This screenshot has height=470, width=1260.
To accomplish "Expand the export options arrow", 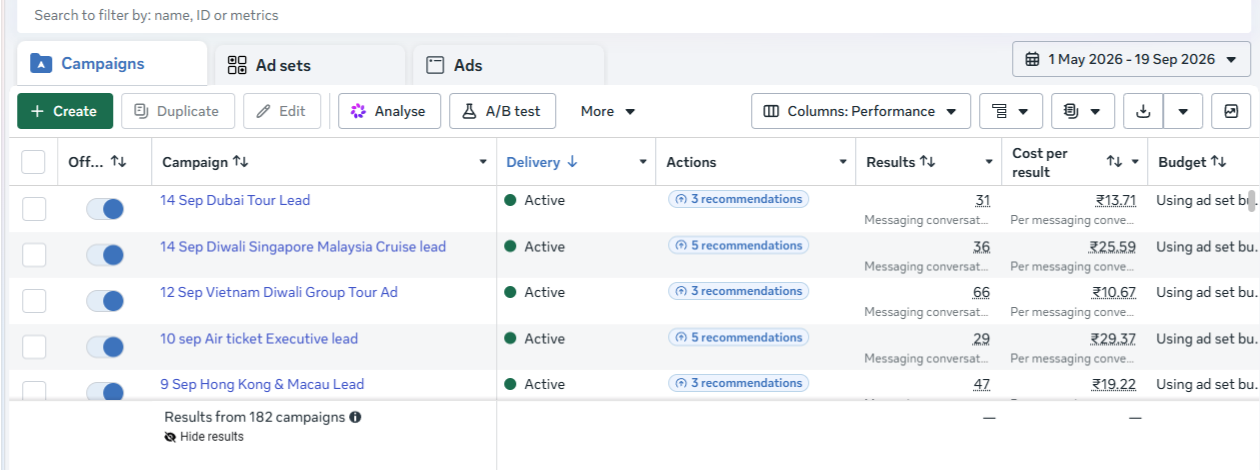I will [x=1183, y=111].
